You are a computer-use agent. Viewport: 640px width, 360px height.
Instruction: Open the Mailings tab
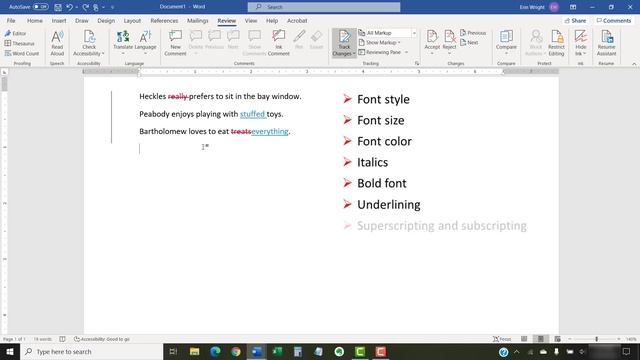198,20
